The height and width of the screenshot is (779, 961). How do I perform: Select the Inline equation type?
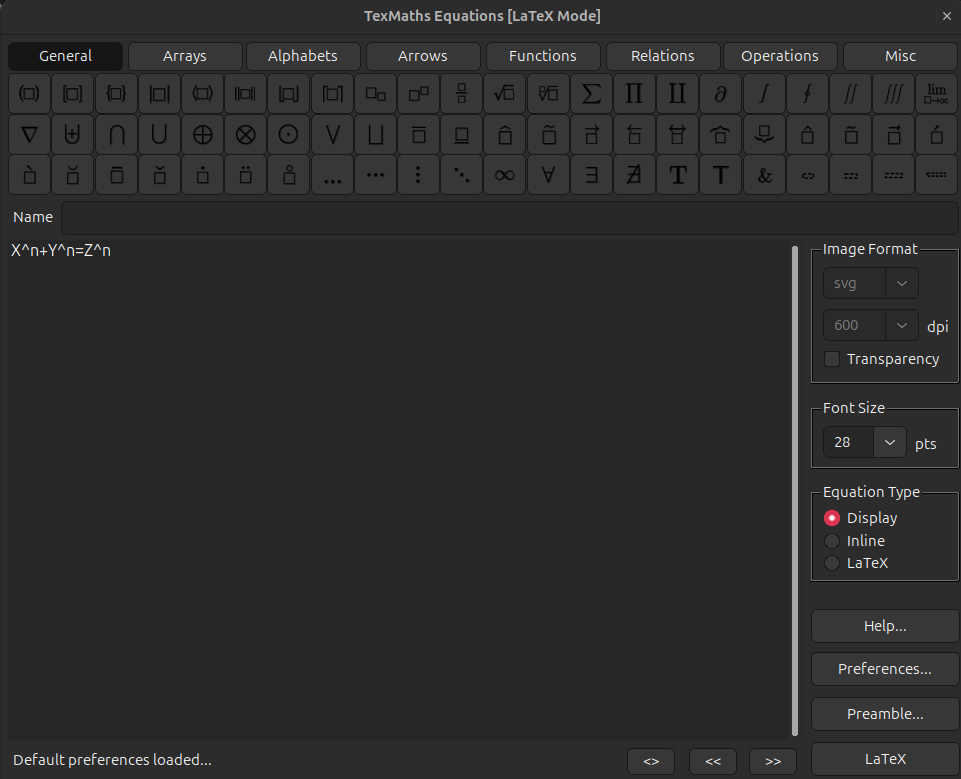point(831,541)
